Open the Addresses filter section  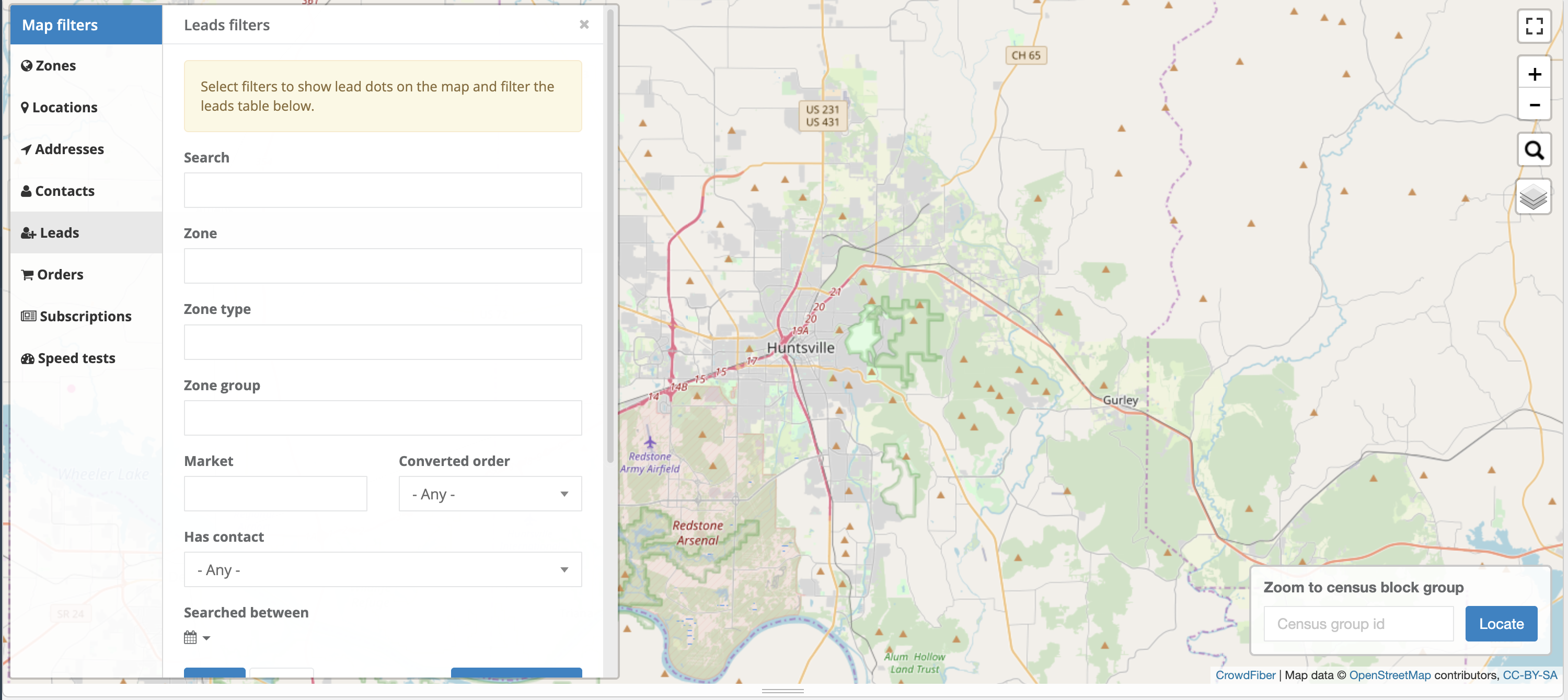(x=63, y=149)
